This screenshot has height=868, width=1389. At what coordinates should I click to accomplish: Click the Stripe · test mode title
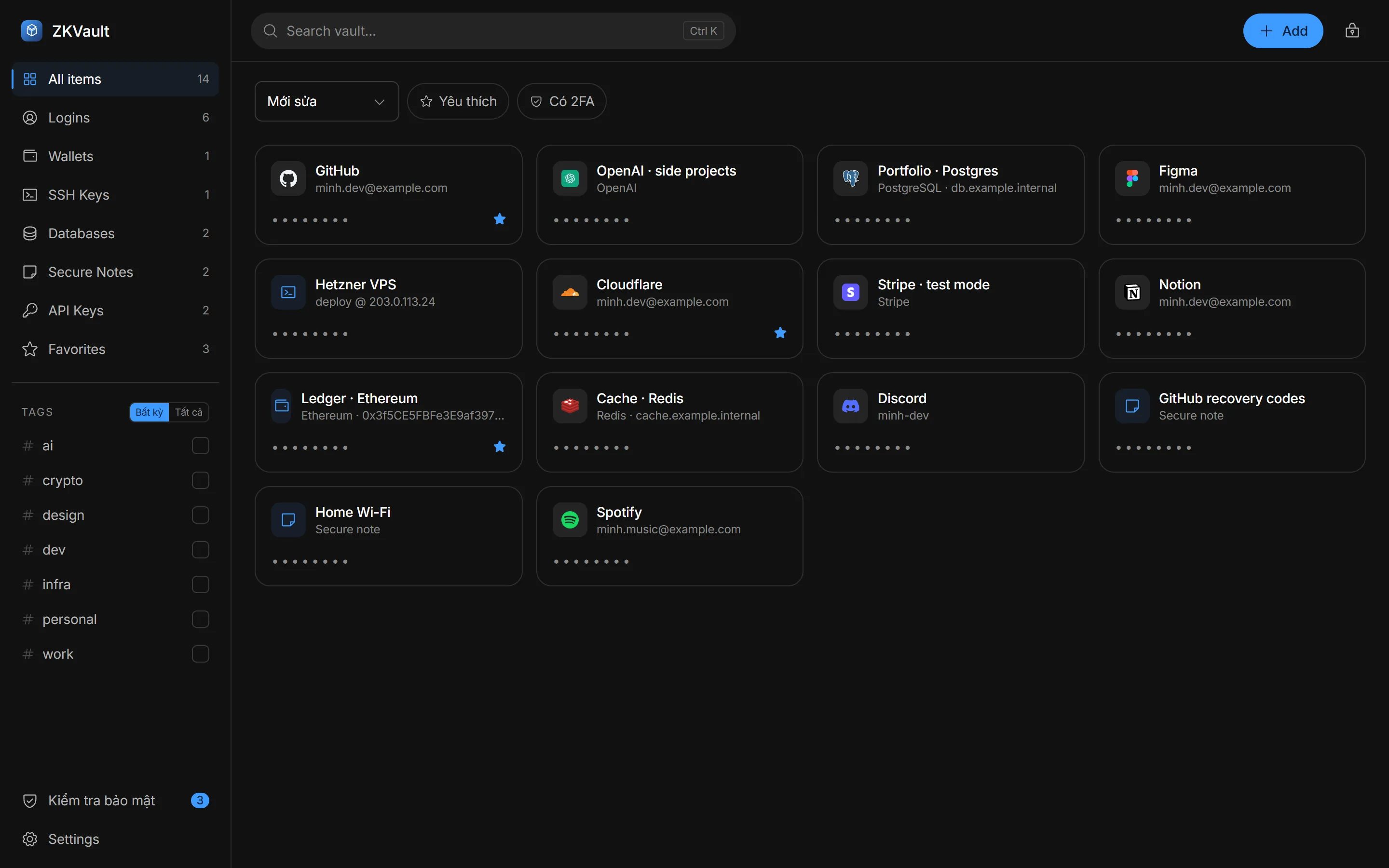pos(933,284)
